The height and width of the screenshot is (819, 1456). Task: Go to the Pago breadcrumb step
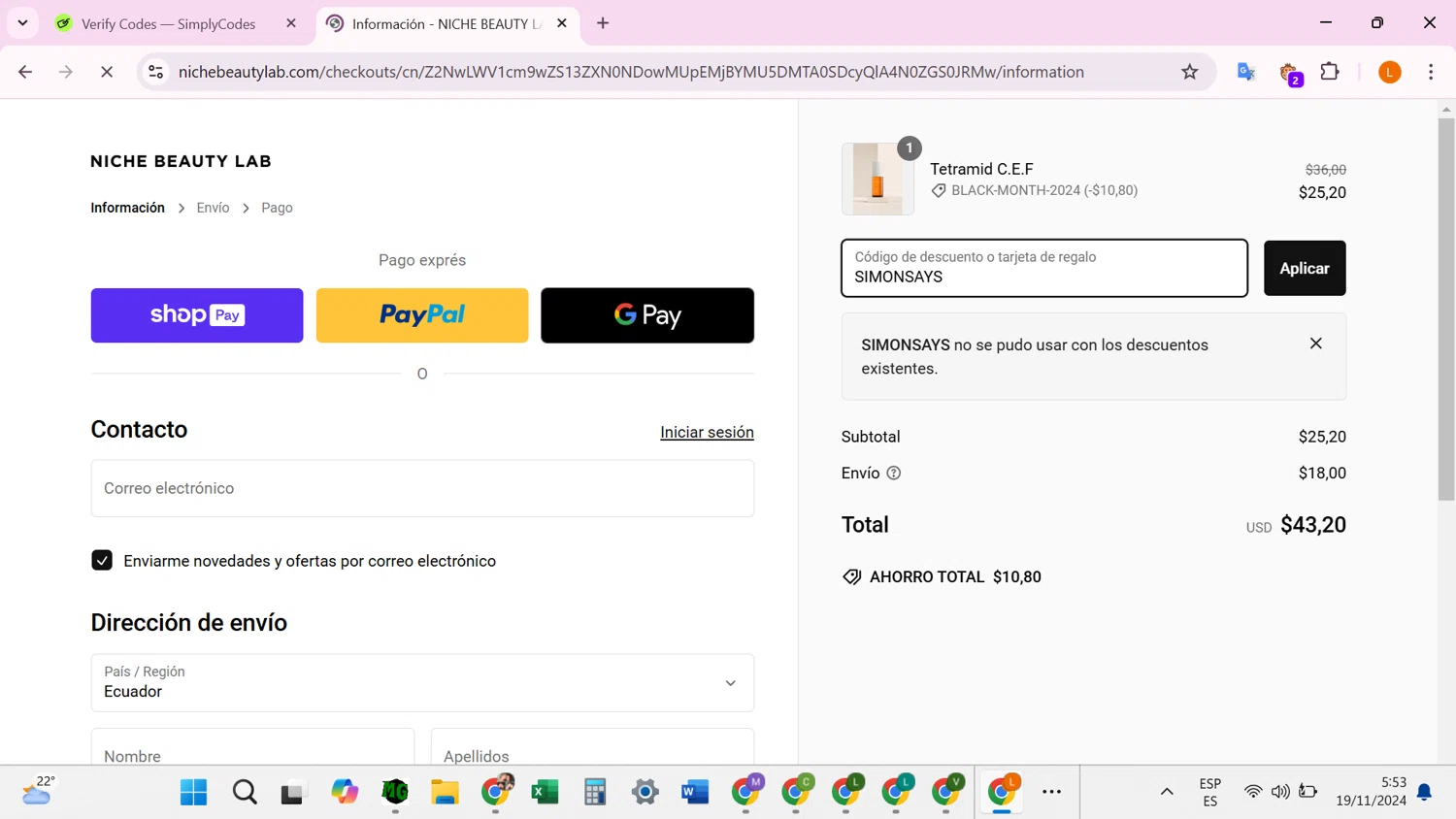277,208
